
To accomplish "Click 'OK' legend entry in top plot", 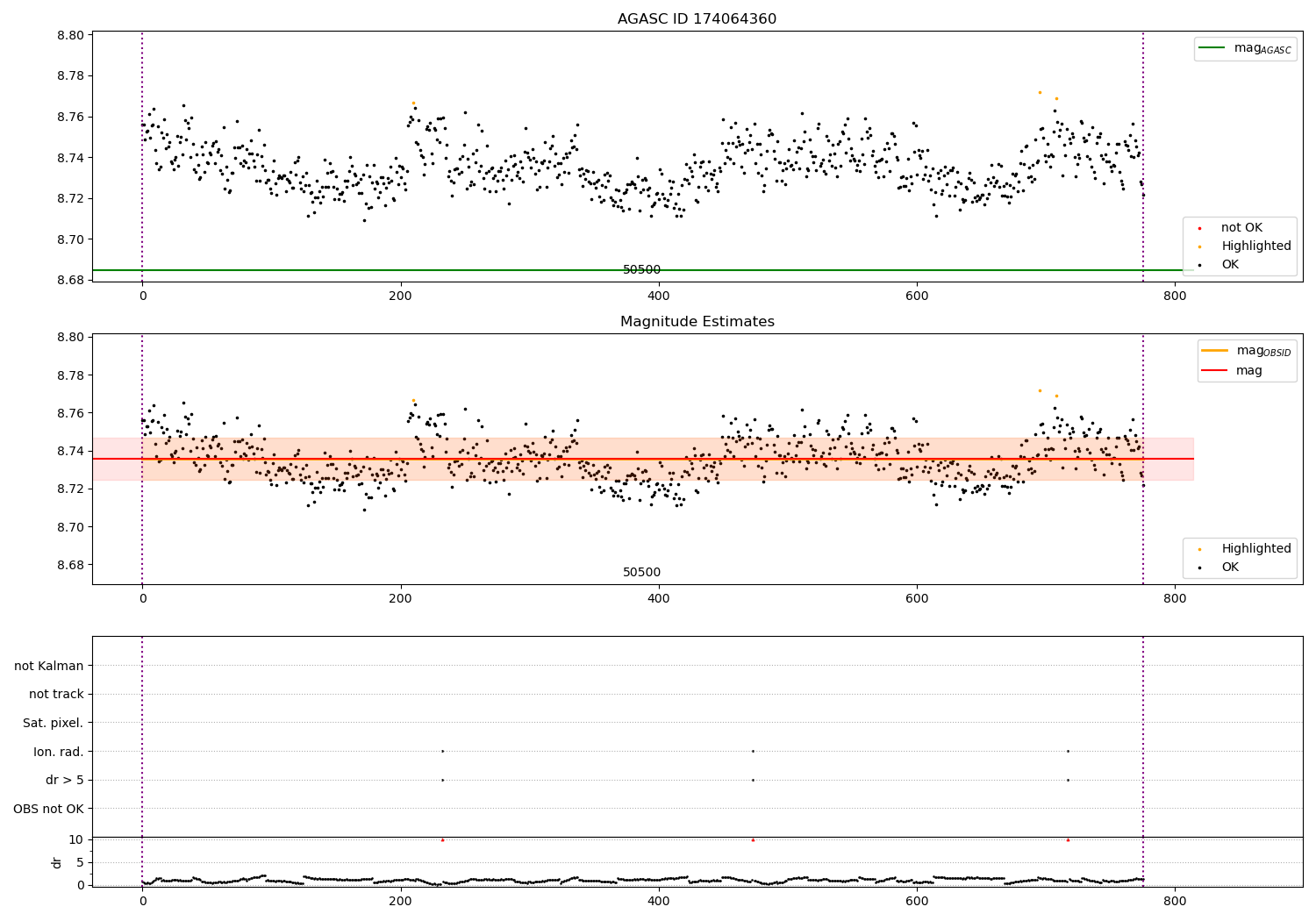I will click(1230, 265).
